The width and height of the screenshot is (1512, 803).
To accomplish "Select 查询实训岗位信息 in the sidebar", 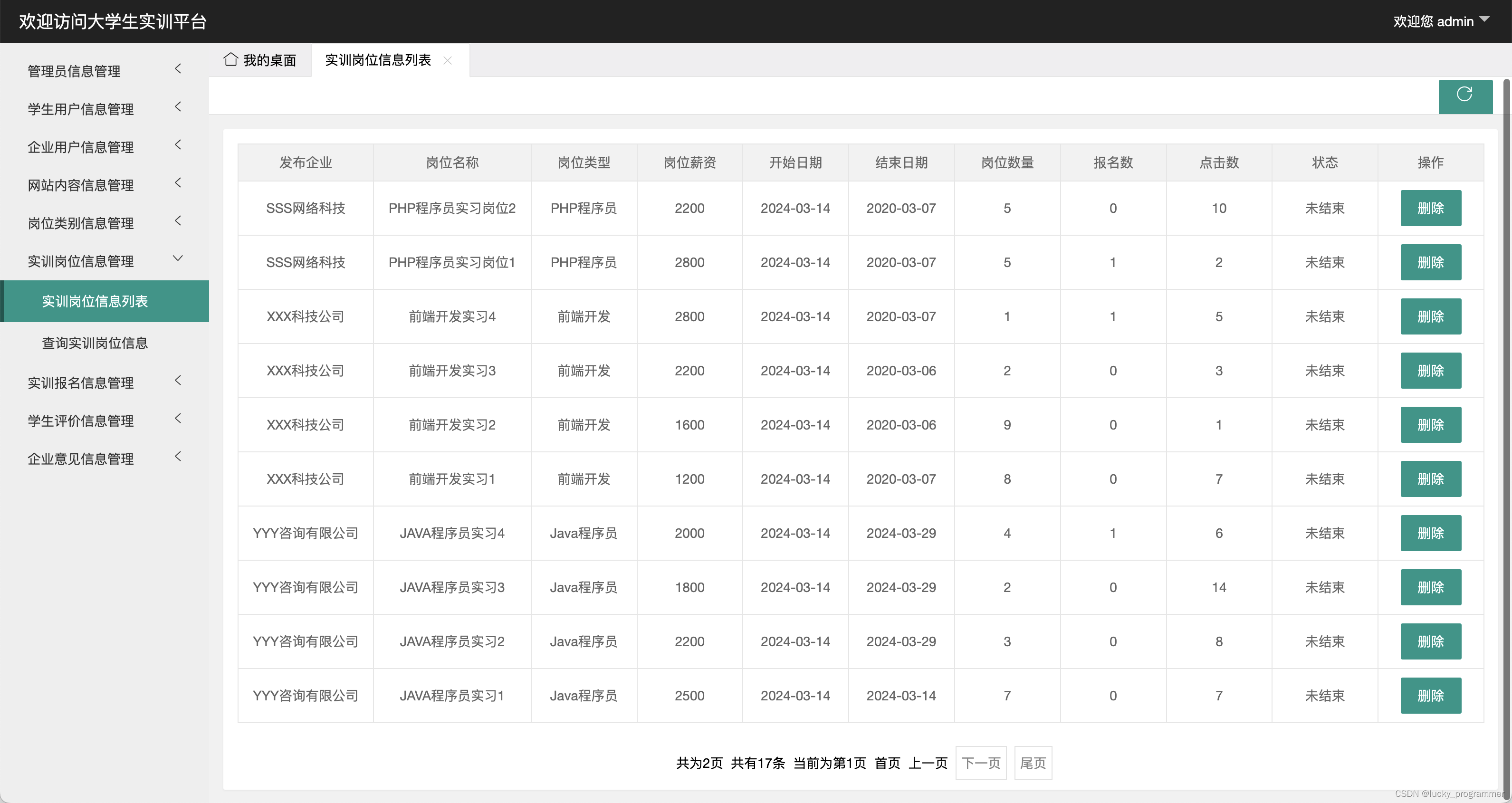I will click(95, 344).
